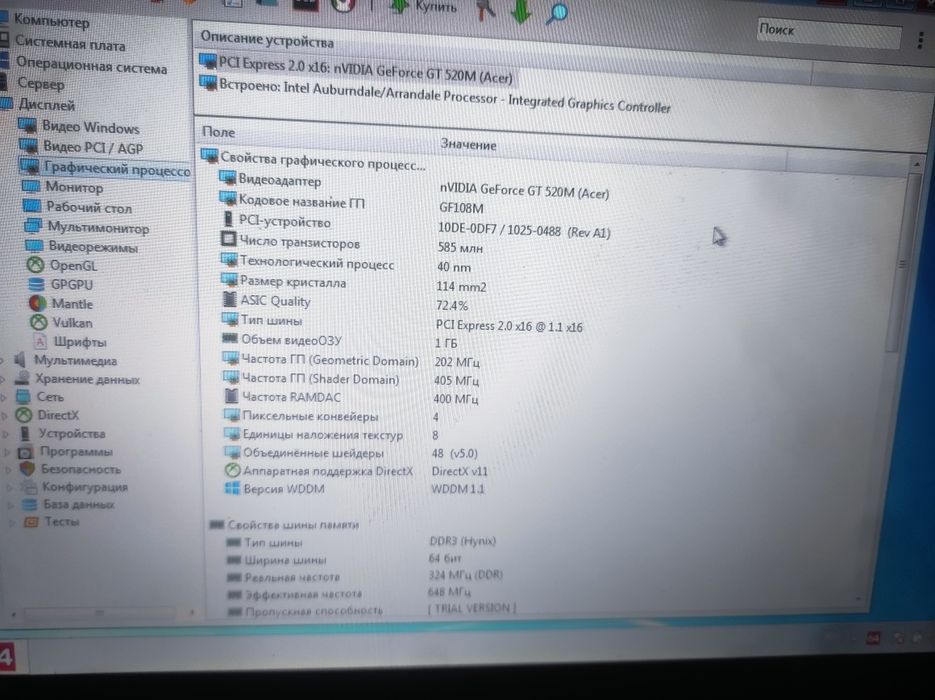Image resolution: width=935 pixels, height=700 pixels.
Task: Expand the Устройства branch arrow
Action: (x=7, y=433)
